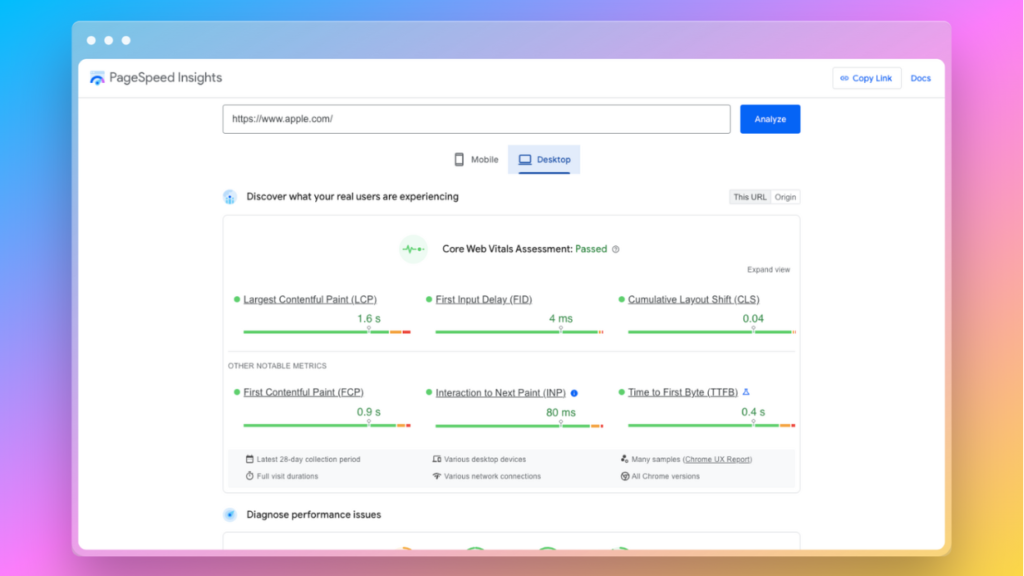
Task: Click the CLS distribution bar
Action: pyautogui.click(x=712, y=332)
